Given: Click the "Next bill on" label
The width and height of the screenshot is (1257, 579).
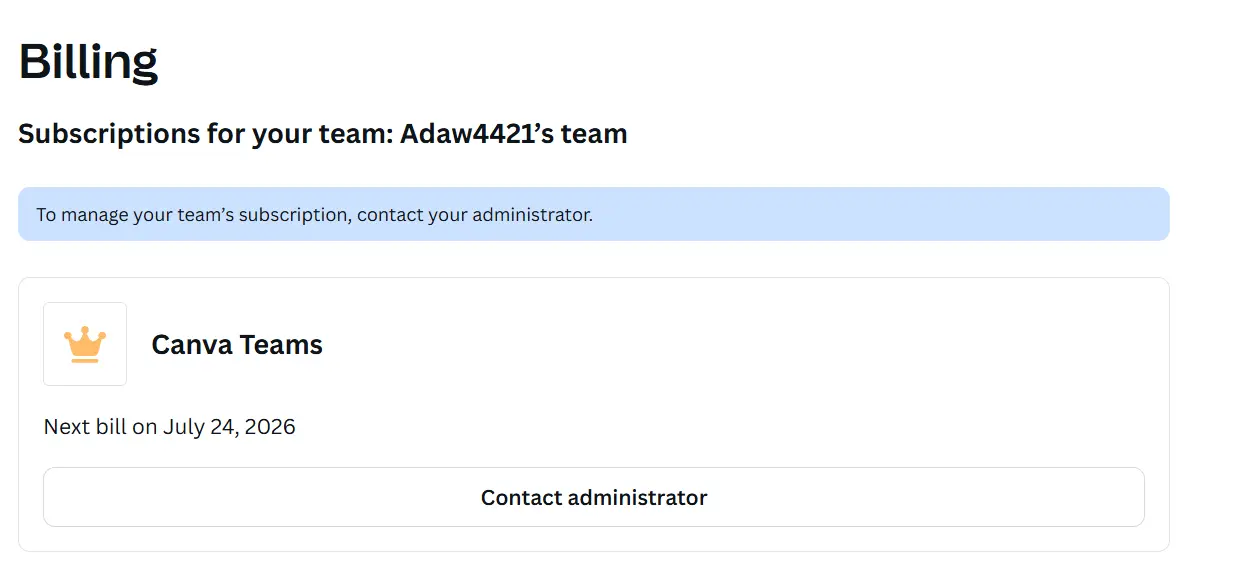Looking at the screenshot, I should tap(101, 427).
